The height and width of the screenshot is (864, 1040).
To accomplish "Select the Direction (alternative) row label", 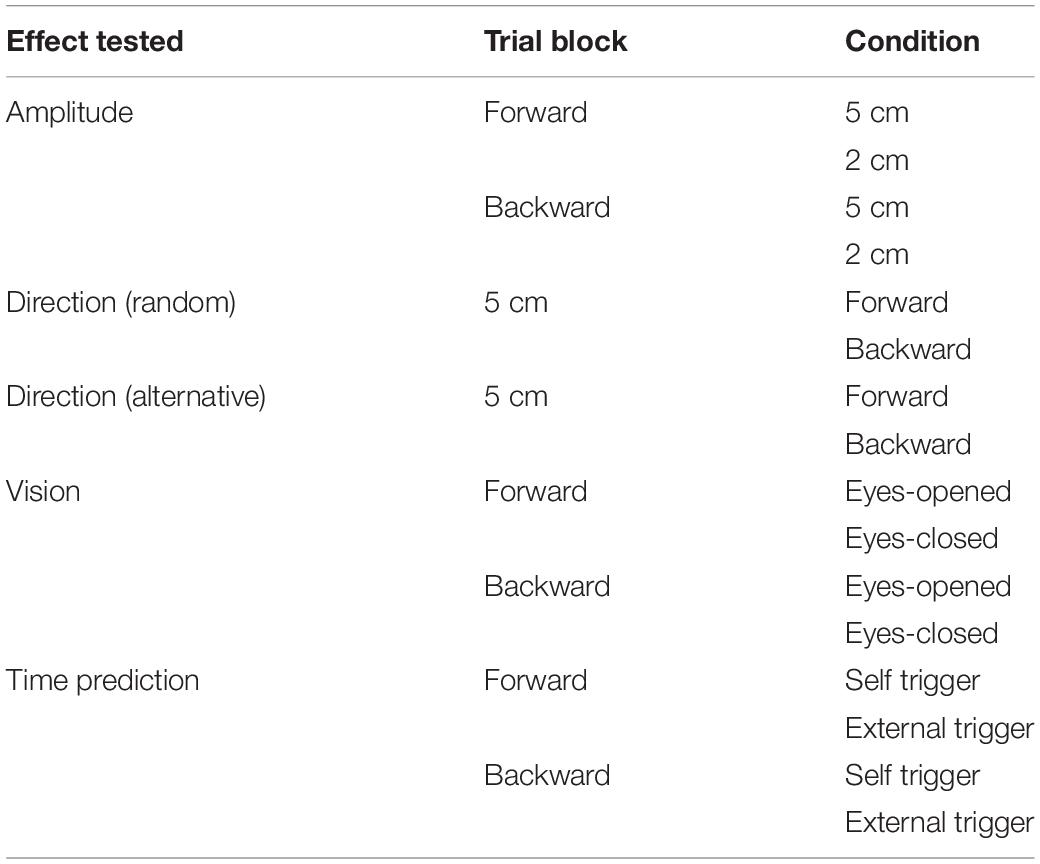I will pyautogui.click(x=136, y=397).
